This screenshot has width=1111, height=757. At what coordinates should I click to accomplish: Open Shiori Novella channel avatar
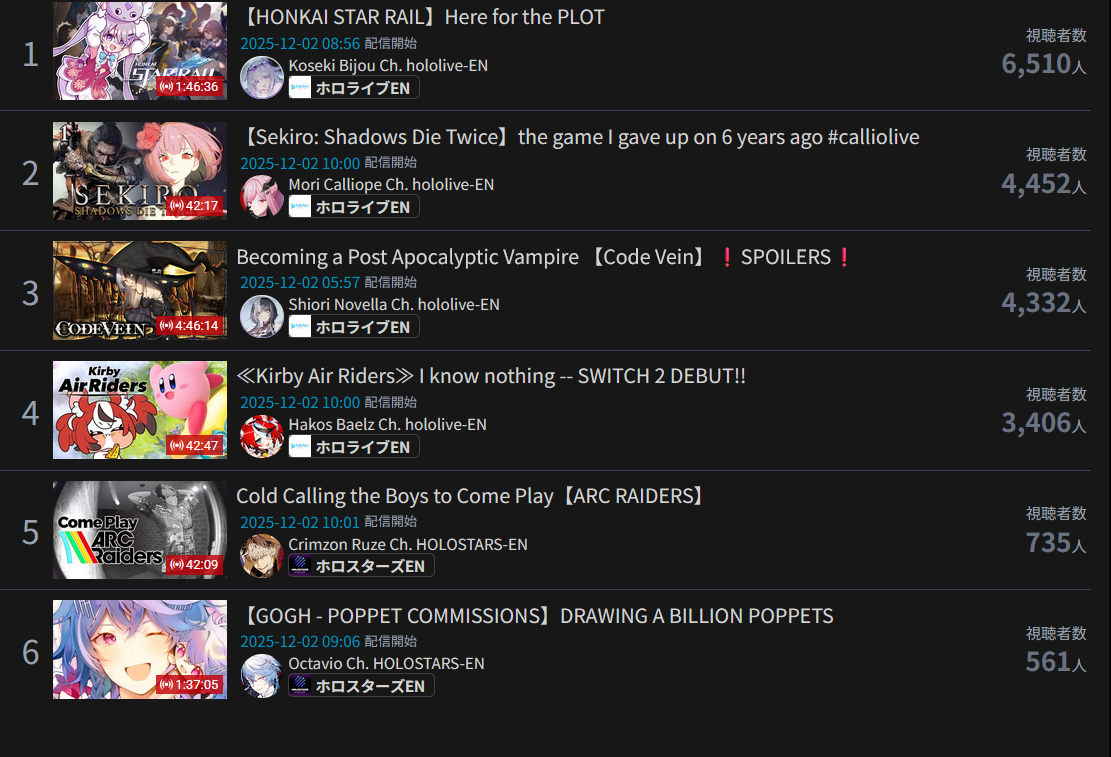261,316
